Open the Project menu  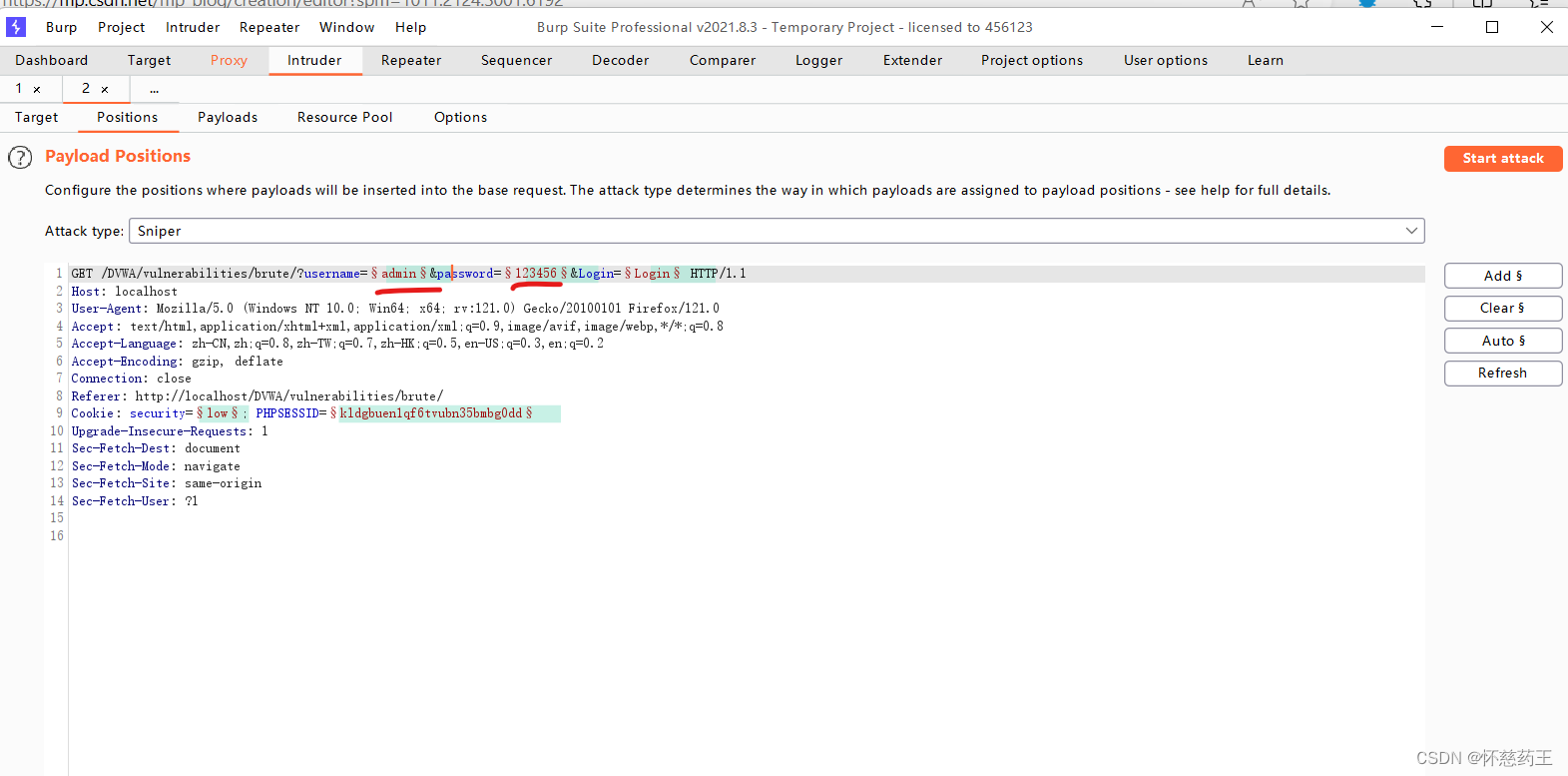pos(122,27)
